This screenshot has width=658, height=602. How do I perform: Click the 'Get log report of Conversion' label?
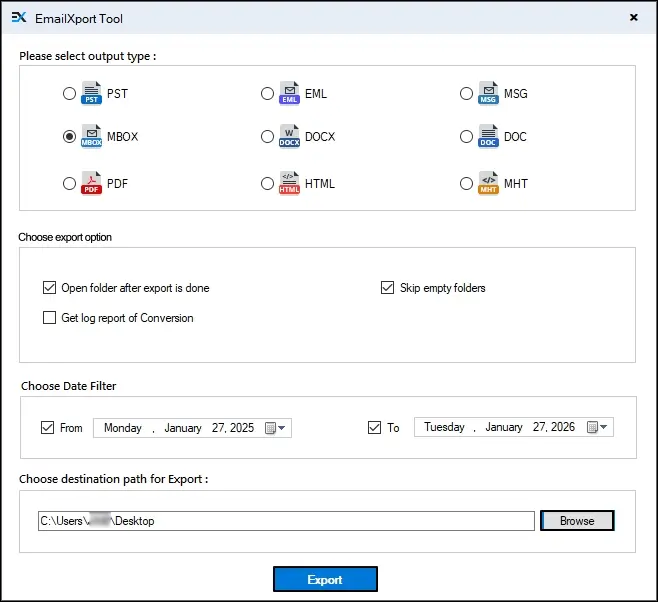(128, 318)
